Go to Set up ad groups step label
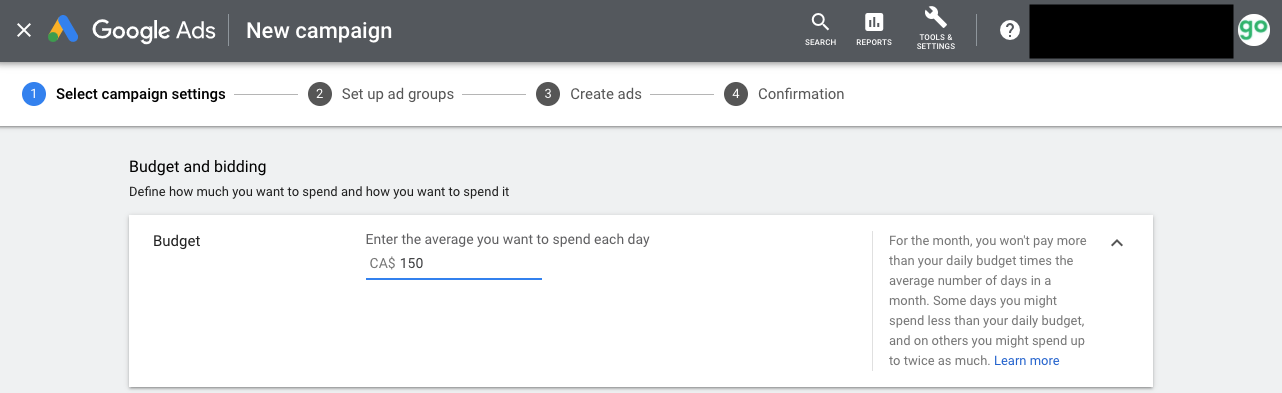The width and height of the screenshot is (1282, 393). pos(398,94)
